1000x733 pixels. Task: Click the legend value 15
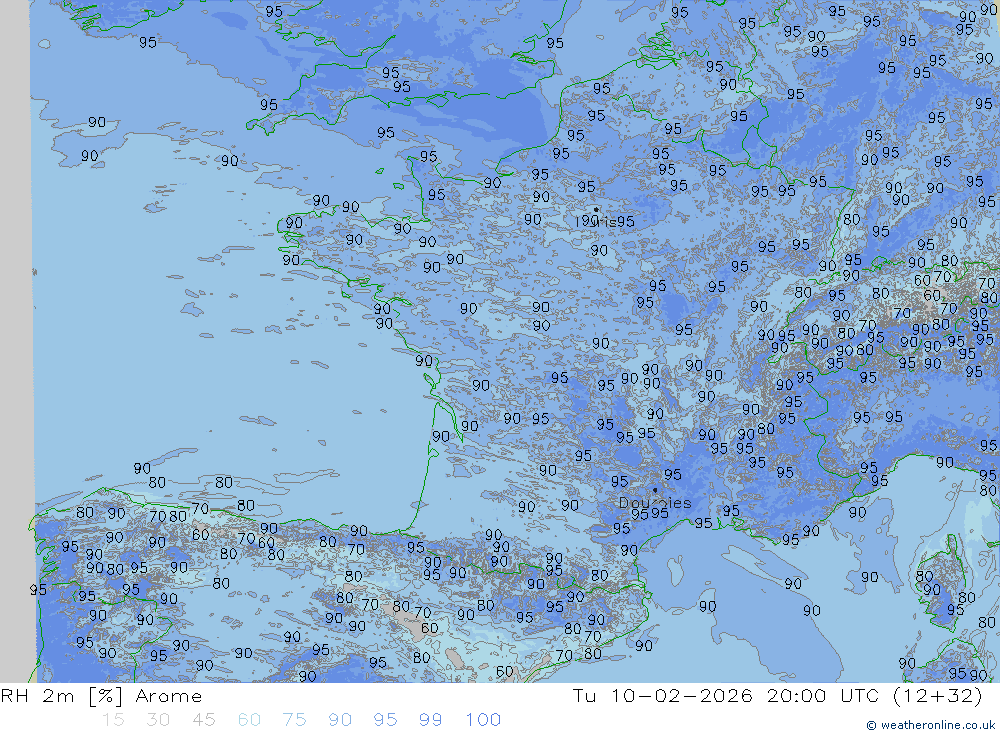point(113,720)
